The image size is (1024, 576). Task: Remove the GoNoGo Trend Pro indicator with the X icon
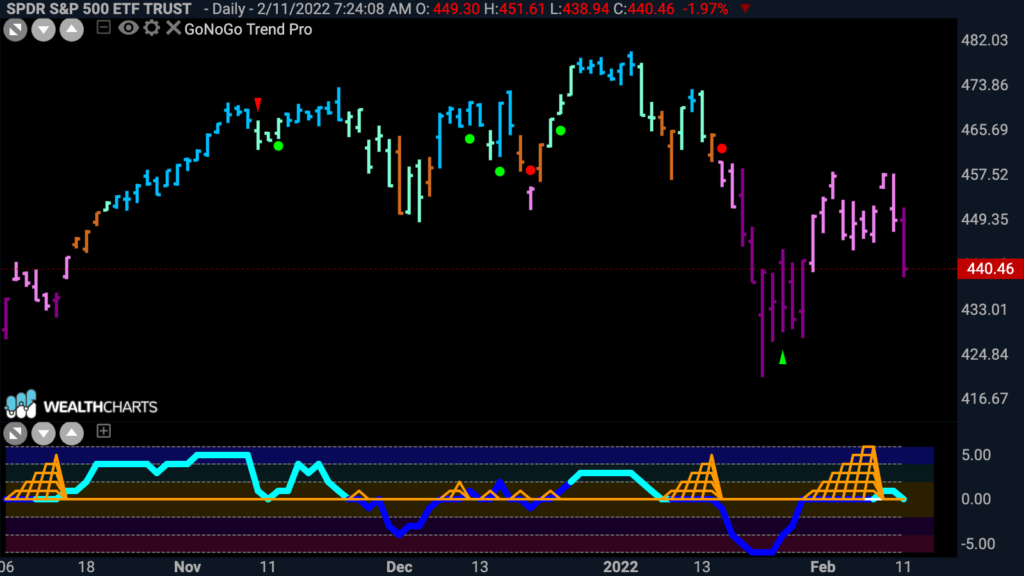(172, 27)
